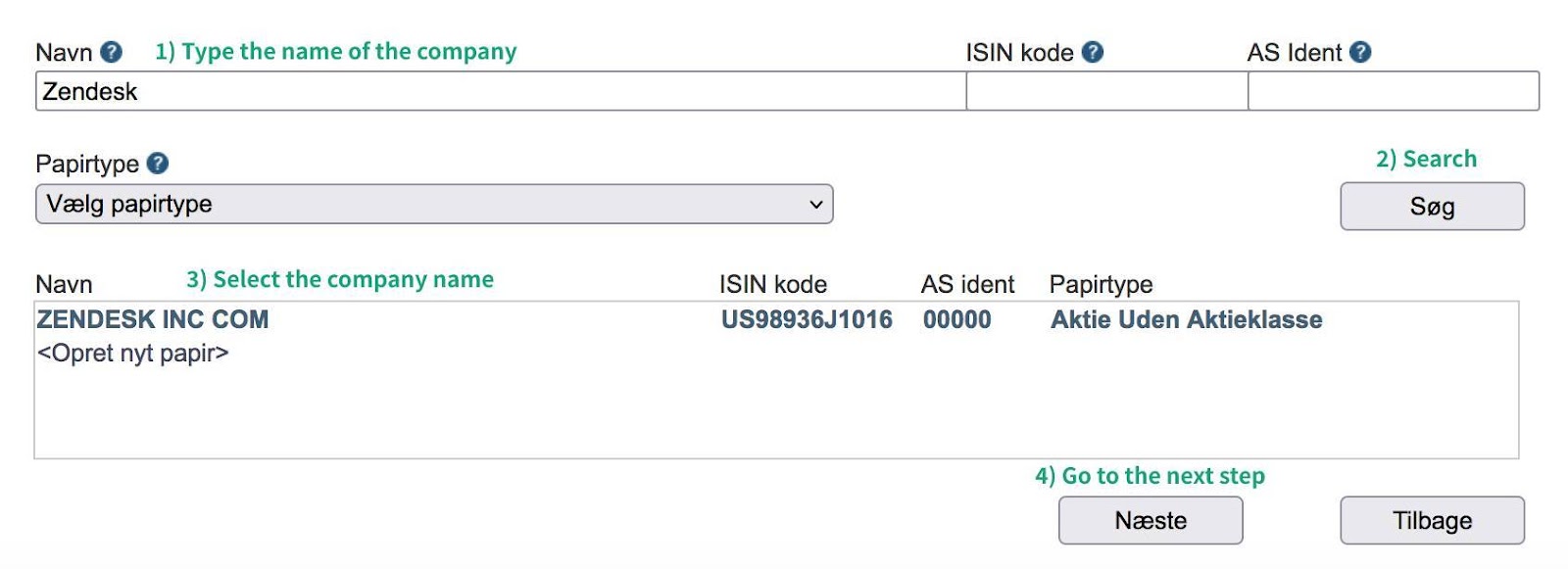
Task: Open the help icon beside Navn label
Action: pos(112,52)
